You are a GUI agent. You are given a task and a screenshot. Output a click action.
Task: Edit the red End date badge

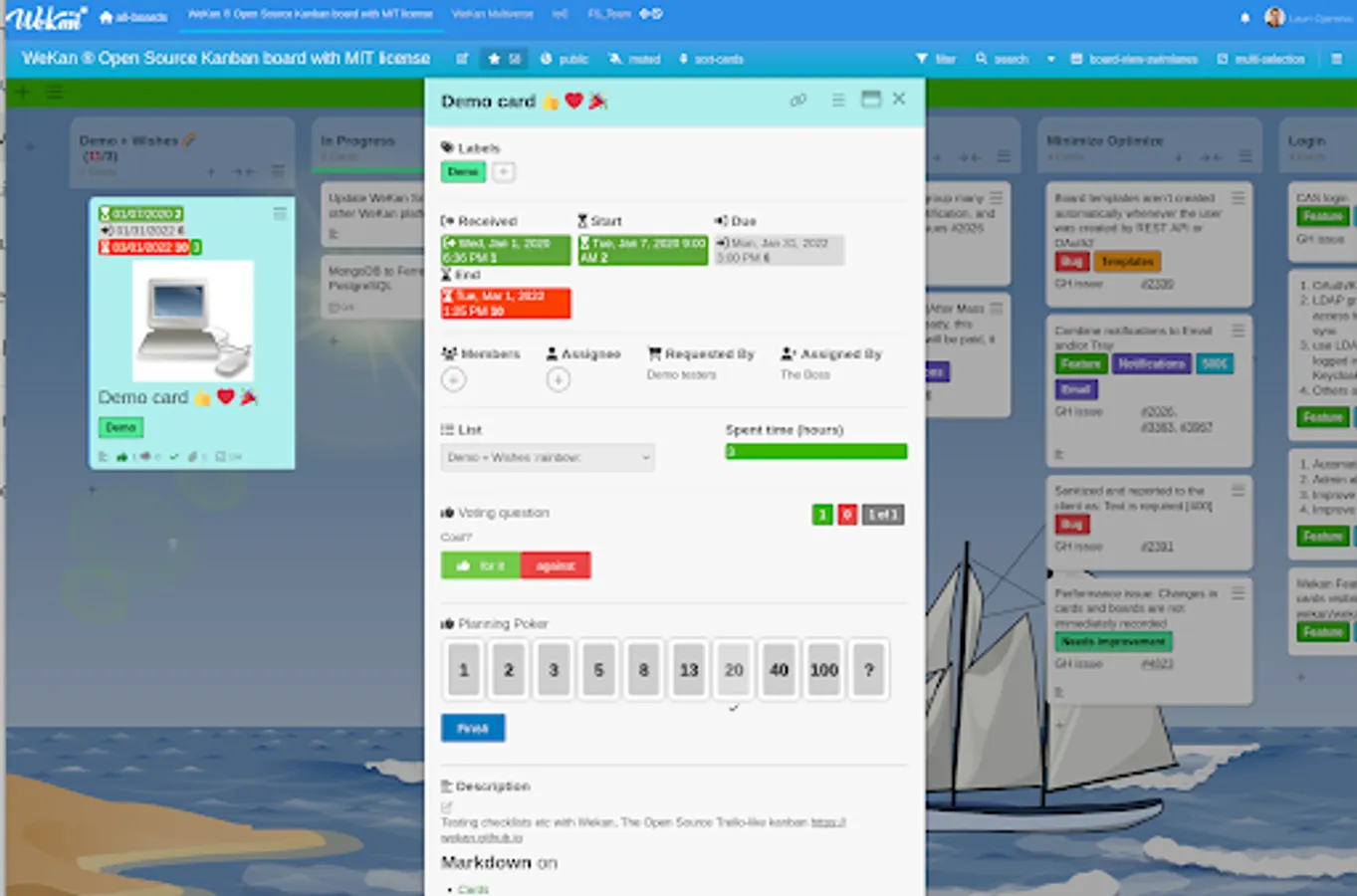point(506,304)
